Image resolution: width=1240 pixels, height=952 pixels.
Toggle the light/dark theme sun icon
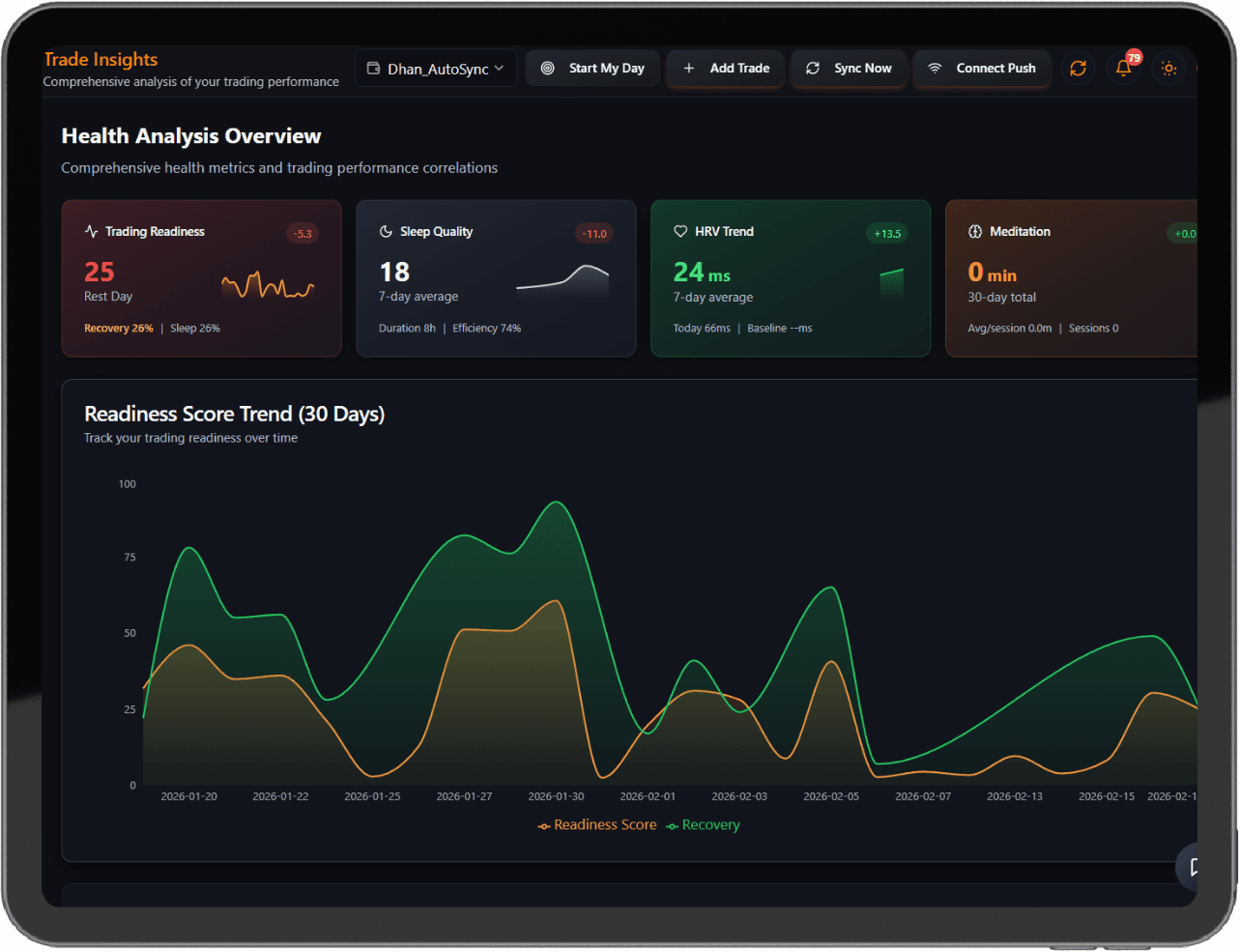point(1168,69)
